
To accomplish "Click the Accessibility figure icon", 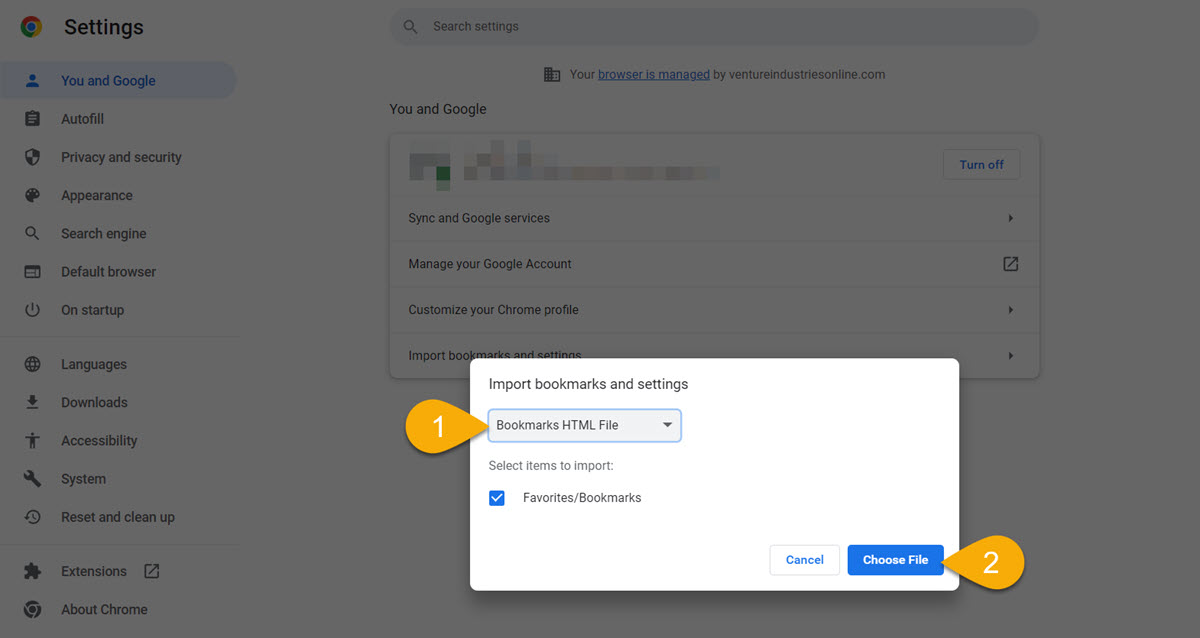I will pyautogui.click(x=32, y=441).
